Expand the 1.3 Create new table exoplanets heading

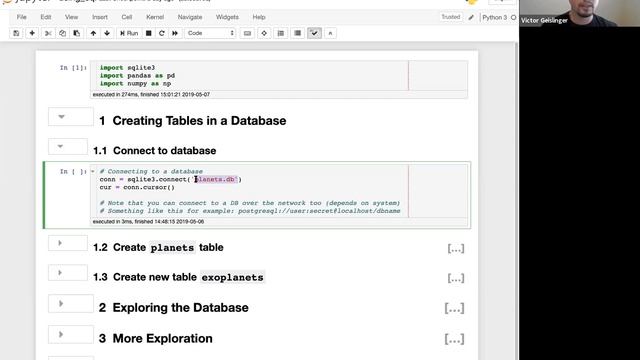(60, 273)
